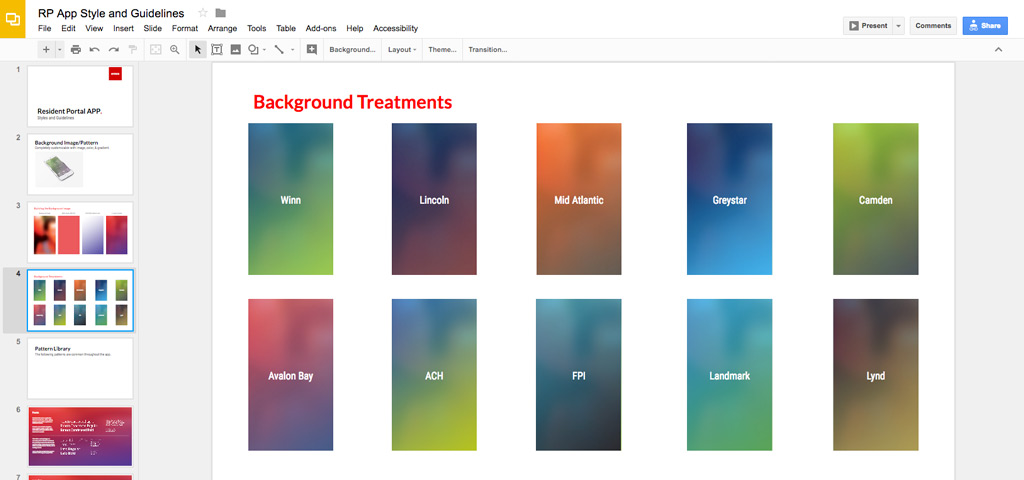Open the Tools menu

257,29
